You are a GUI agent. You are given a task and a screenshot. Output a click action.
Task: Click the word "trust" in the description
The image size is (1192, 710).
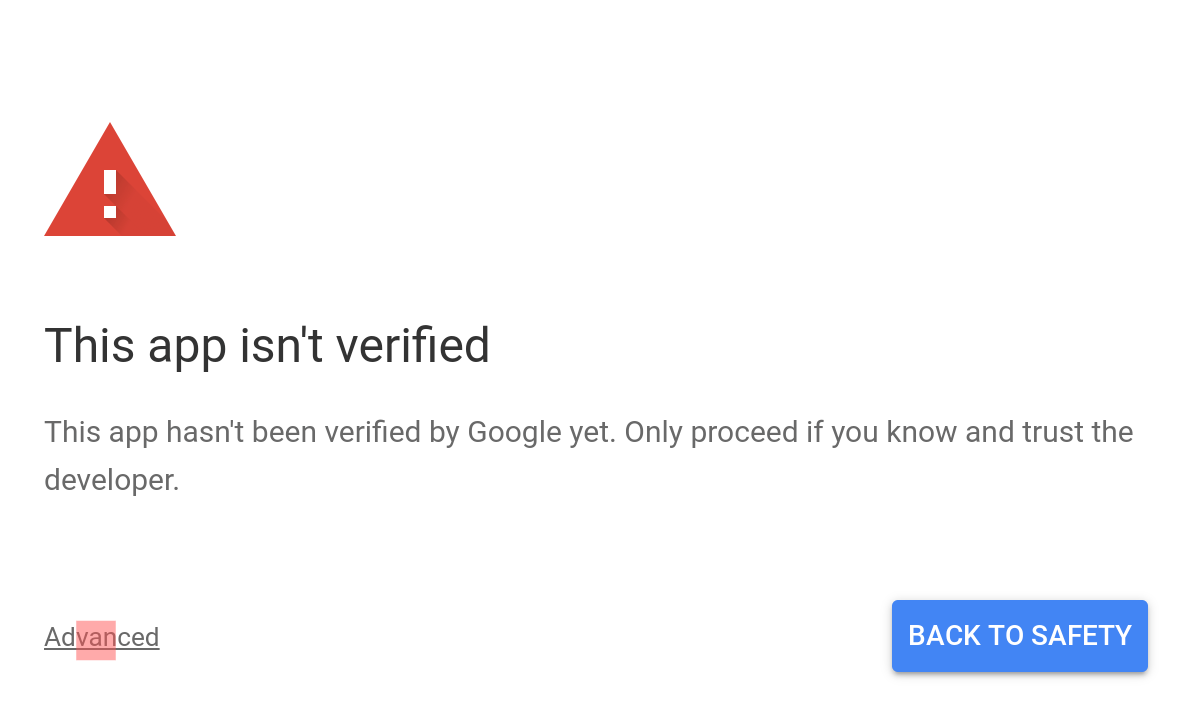pos(1054,433)
